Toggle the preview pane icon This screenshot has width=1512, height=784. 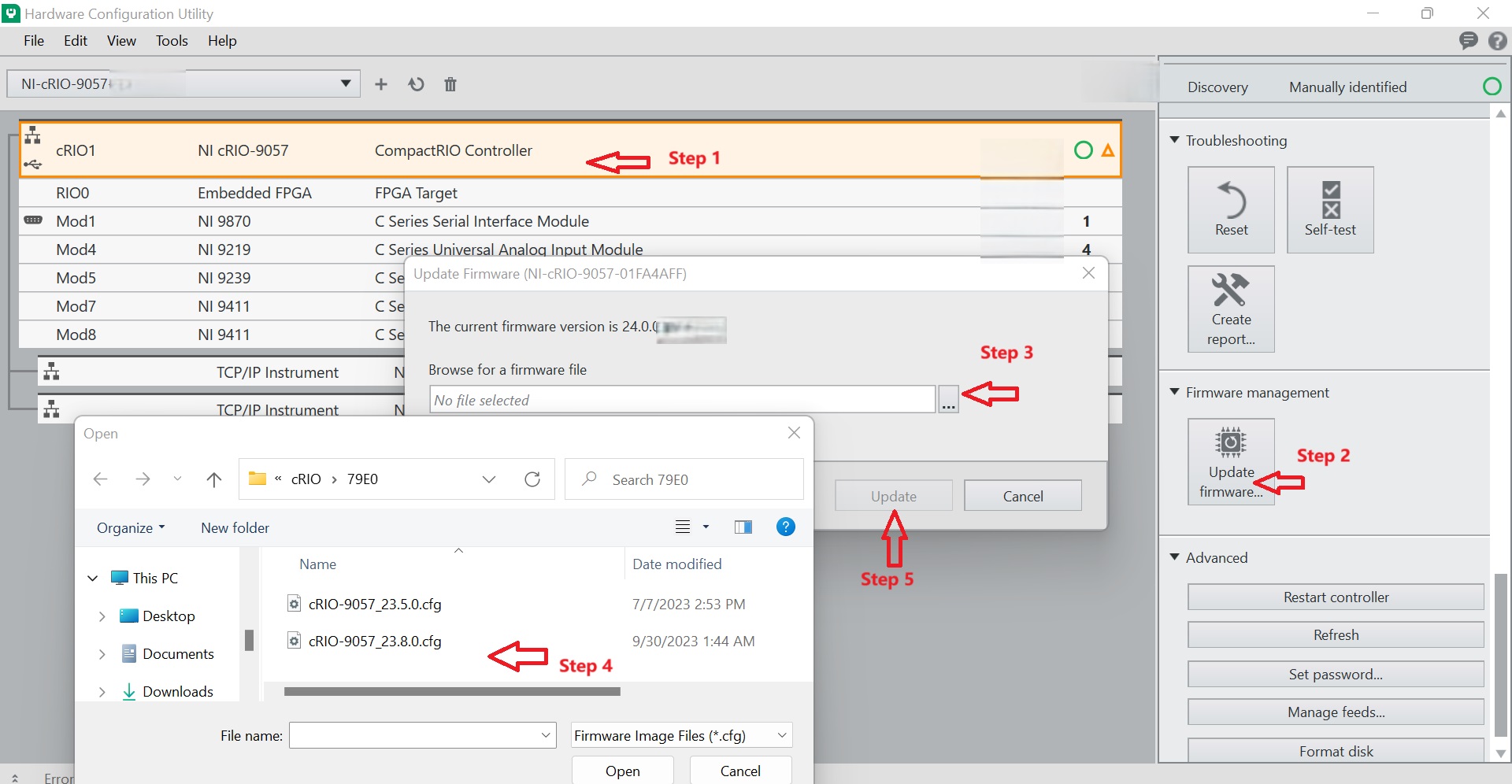point(743,527)
